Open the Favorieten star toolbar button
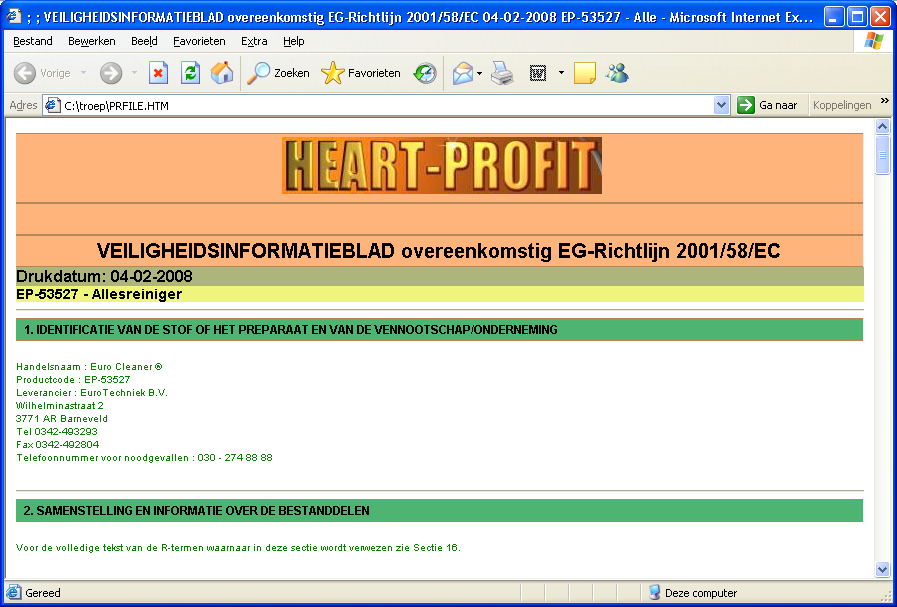The height and width of the screenshot is (607, 897). (x=361, y=73)
